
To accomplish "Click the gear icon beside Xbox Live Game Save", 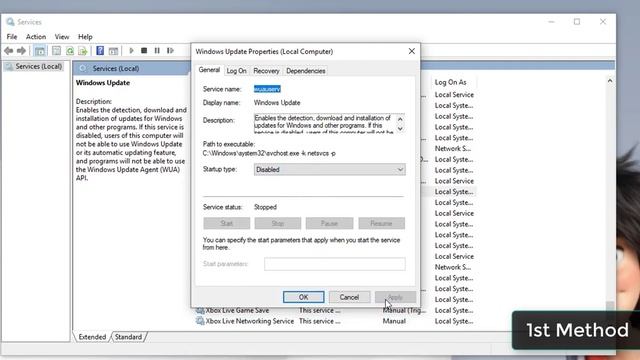I will pos(200,311).
